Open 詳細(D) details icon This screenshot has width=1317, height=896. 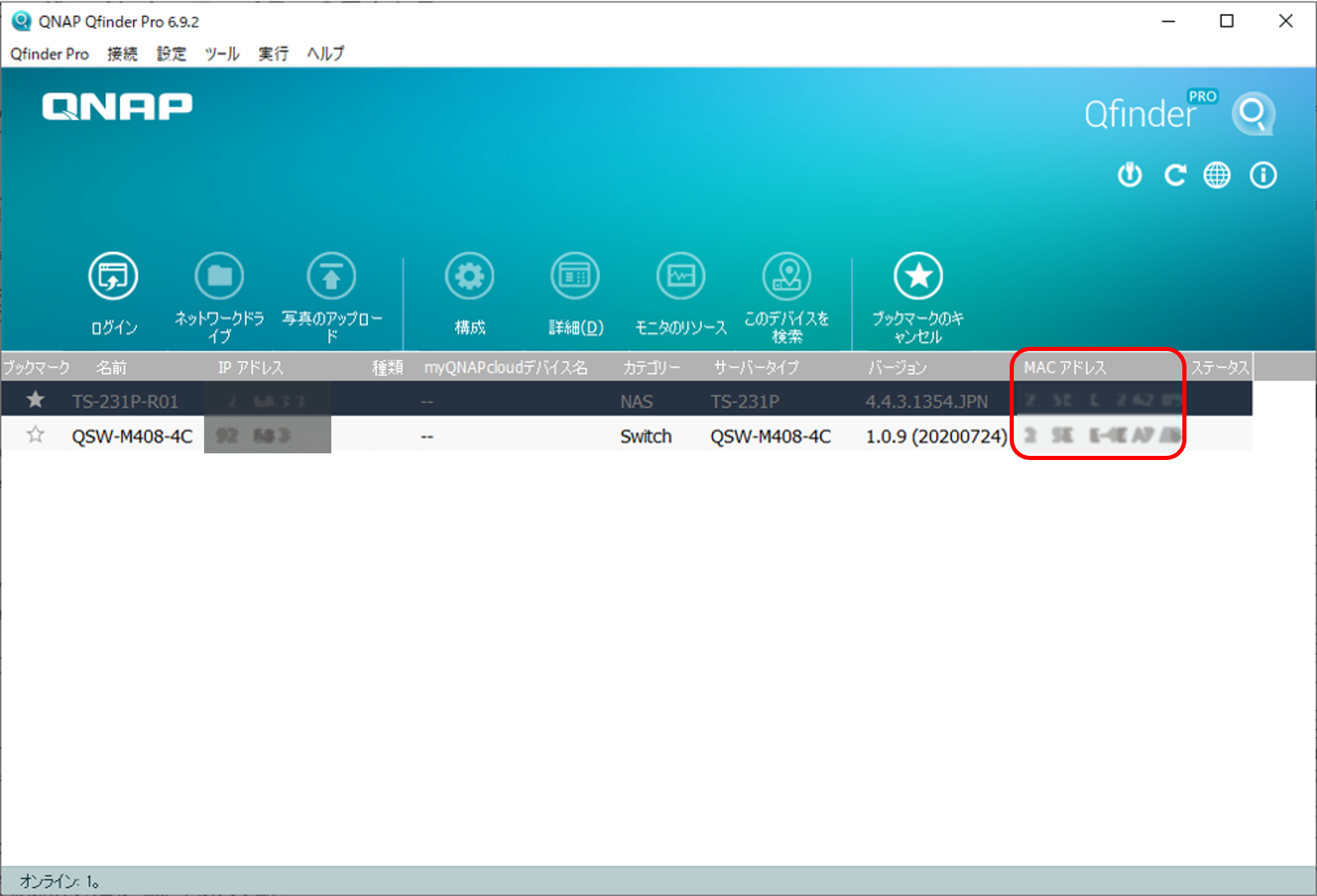(575, 277)
